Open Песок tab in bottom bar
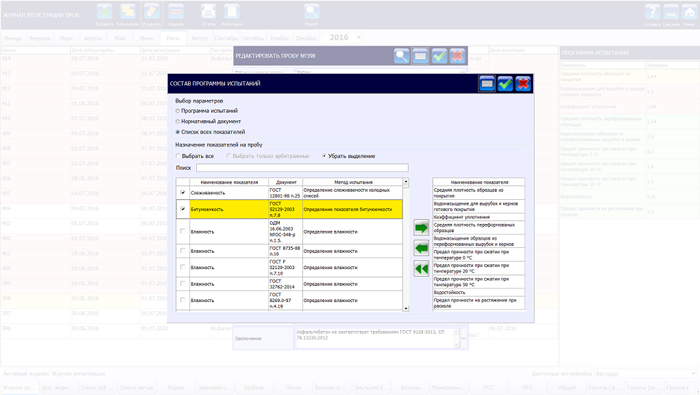This screenshot has width=700, height=395. point(293,387)
